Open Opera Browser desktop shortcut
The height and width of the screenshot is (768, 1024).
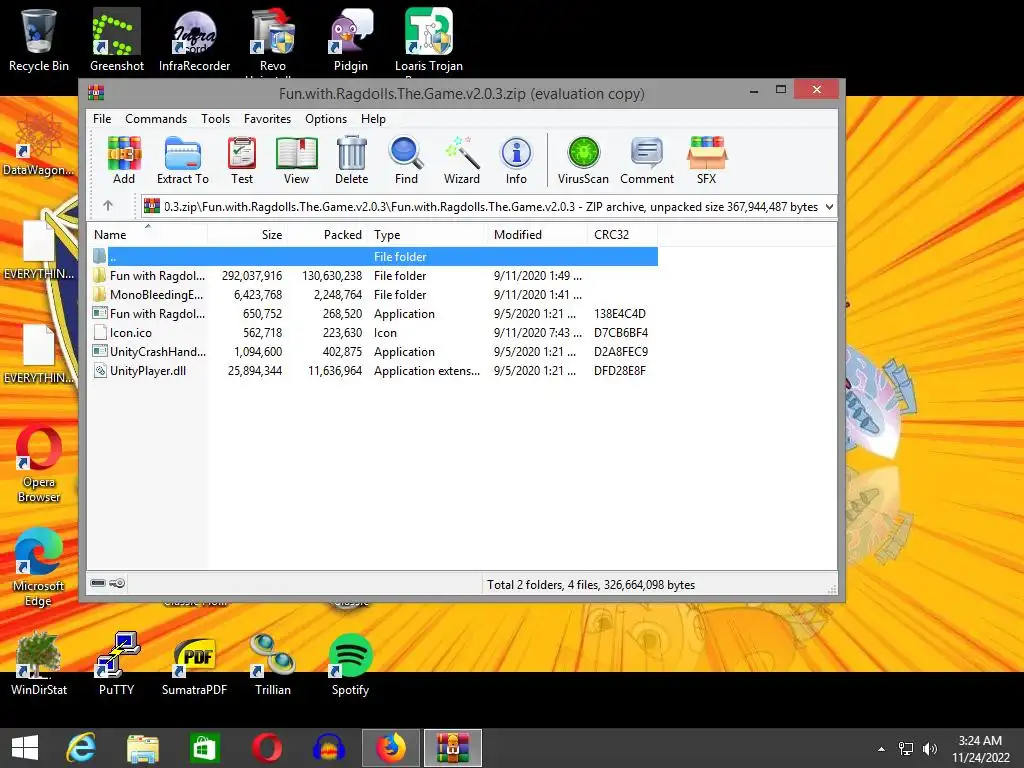[x=39, y=464]
